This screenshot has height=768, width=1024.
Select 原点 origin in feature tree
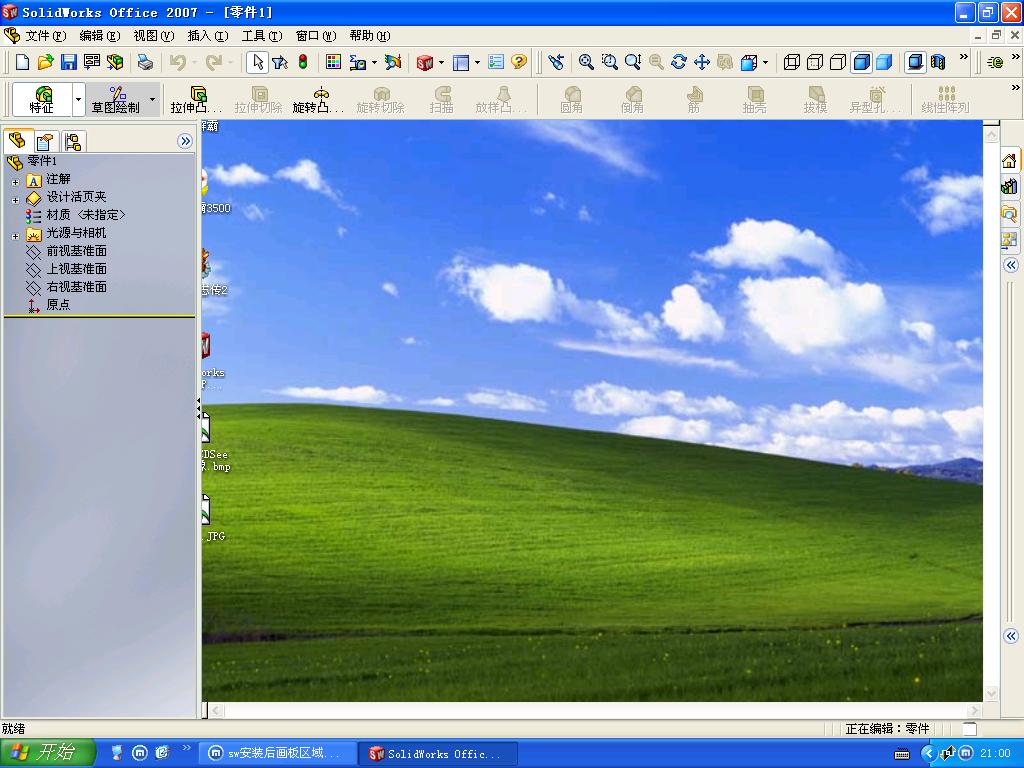(x=57, y=304)
